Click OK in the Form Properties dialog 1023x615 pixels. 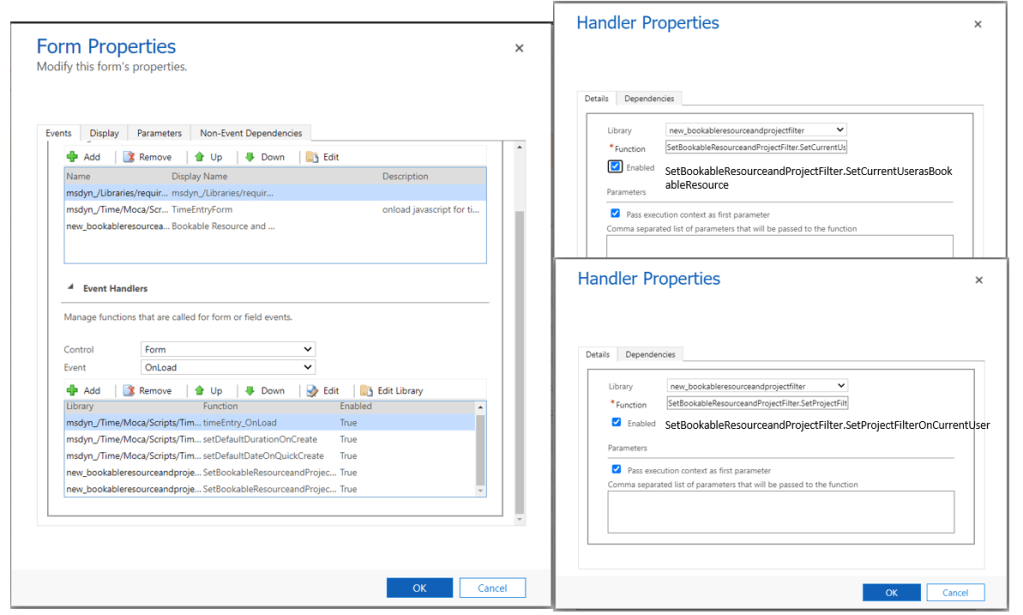(x=419, y=588)
